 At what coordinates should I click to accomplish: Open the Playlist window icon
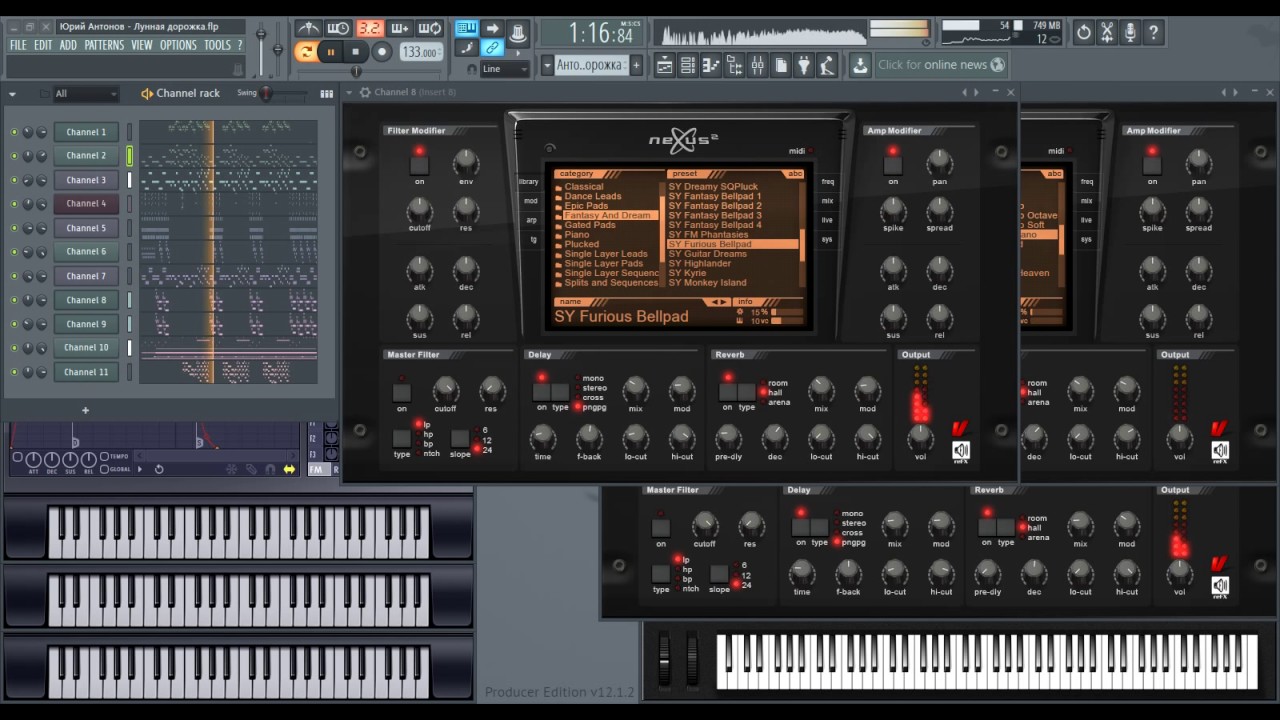tap(664, 66)
